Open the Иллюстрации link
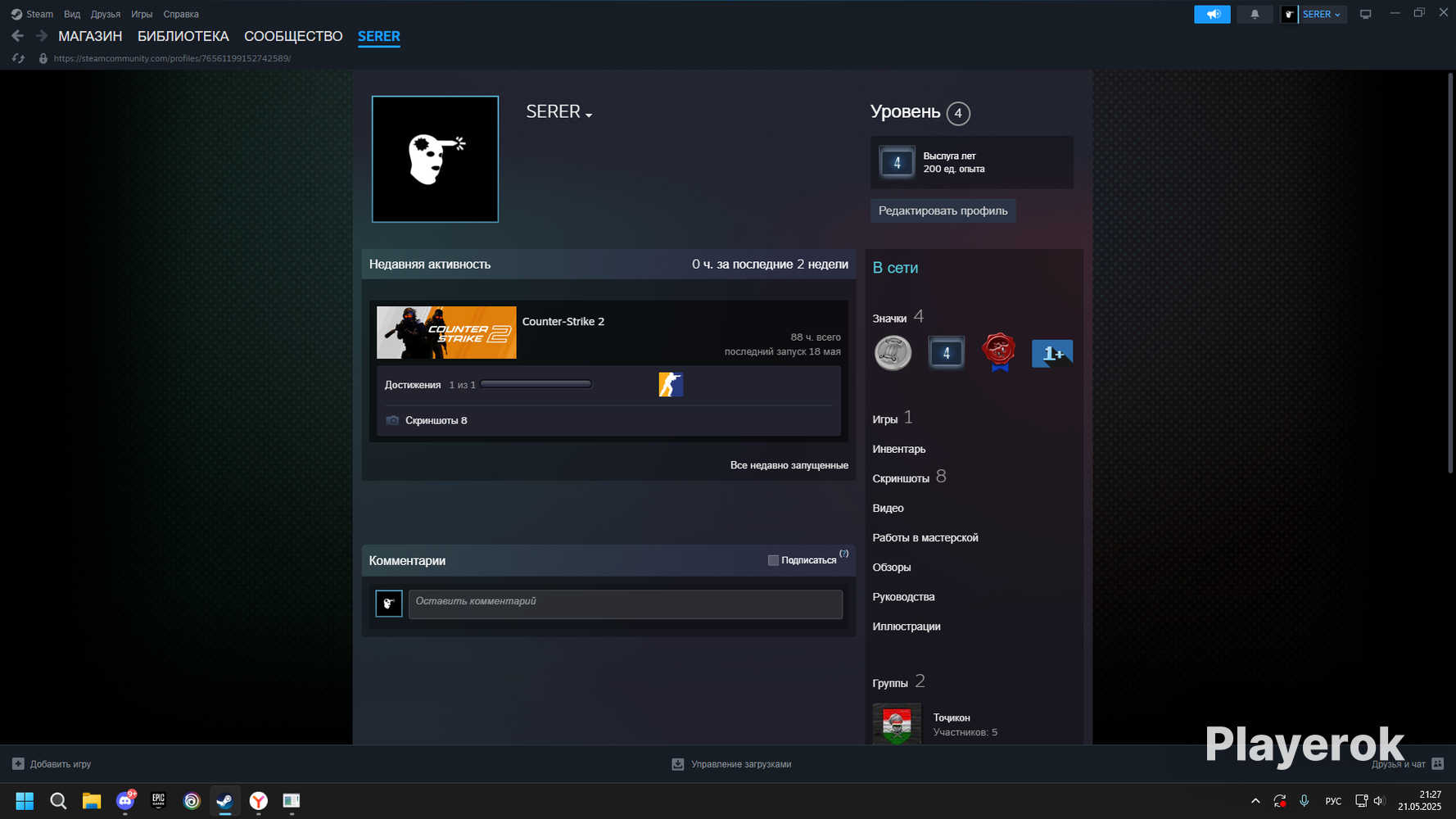 907,626
